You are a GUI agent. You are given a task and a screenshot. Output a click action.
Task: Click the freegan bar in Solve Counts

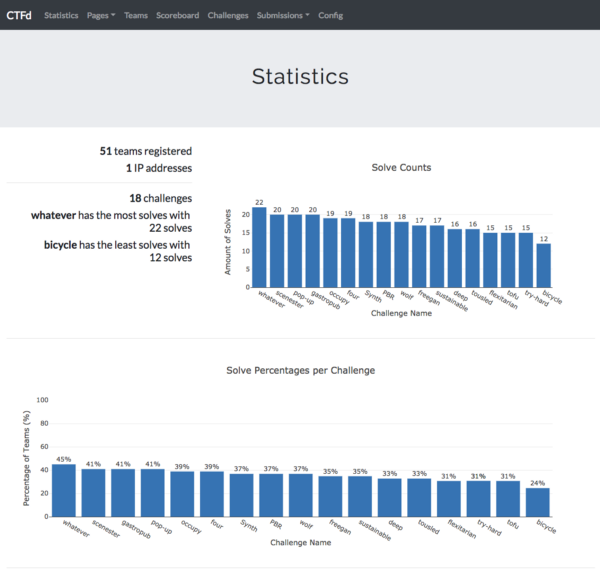419,256
